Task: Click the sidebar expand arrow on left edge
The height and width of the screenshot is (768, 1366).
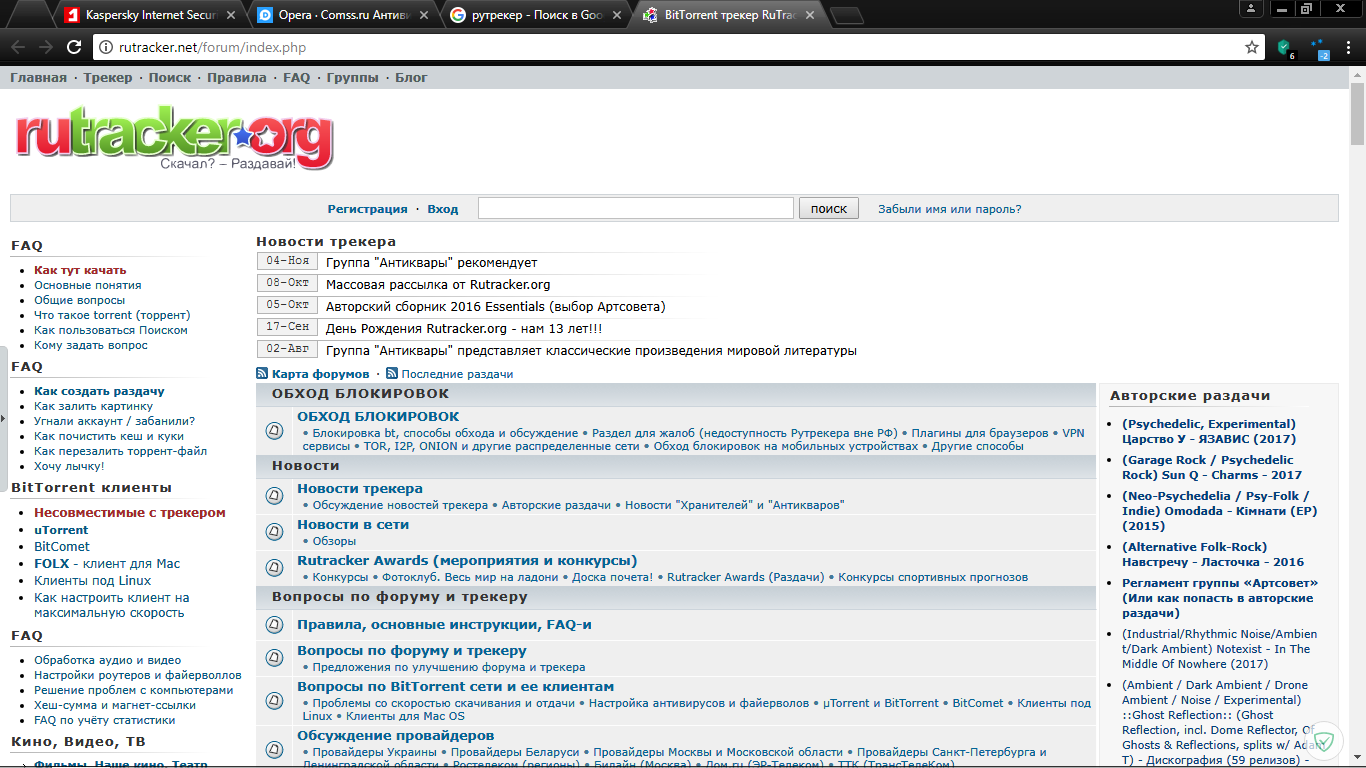Action: pos(3,417)
